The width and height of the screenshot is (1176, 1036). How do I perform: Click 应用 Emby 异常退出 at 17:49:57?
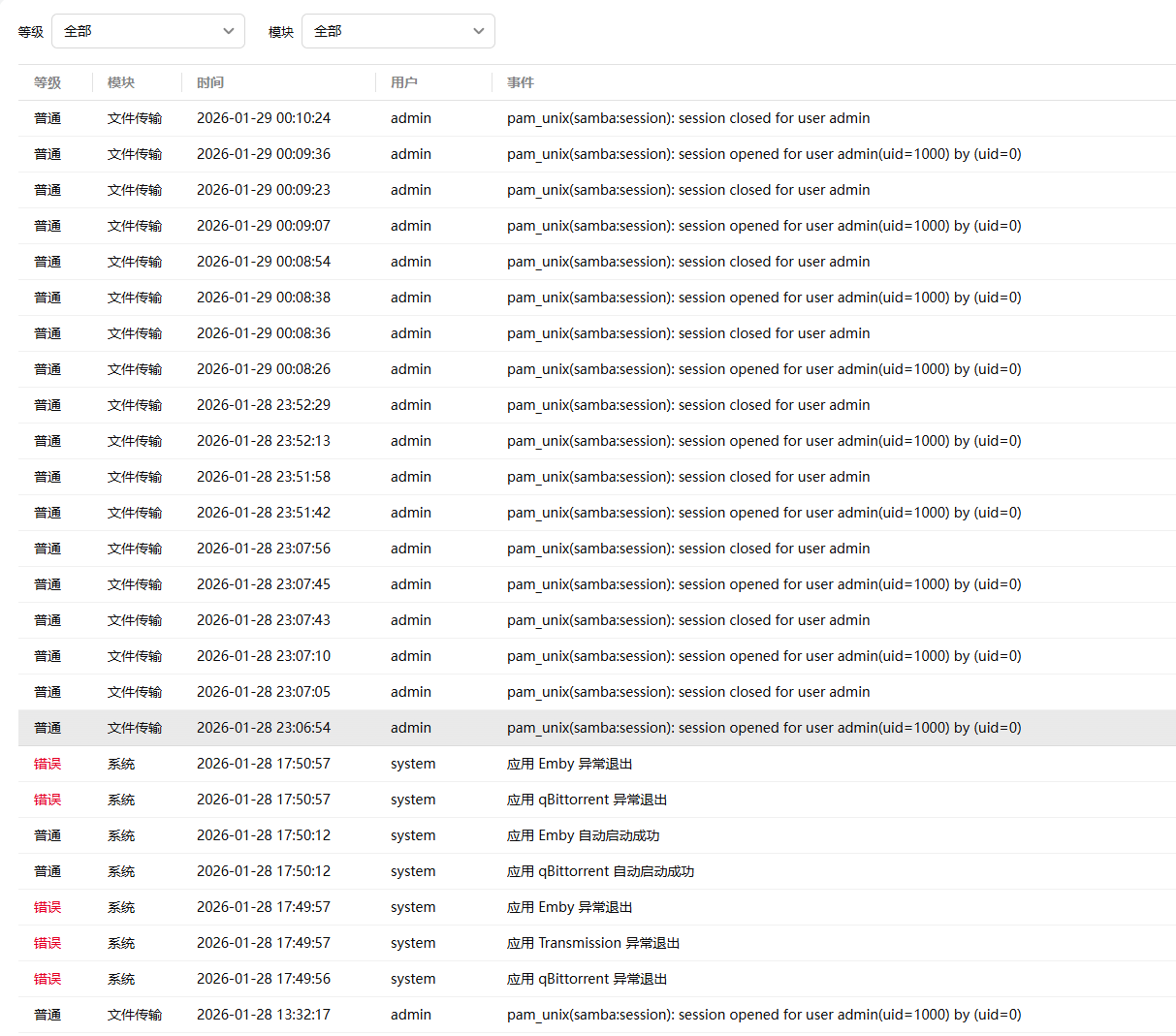(570, 907)
